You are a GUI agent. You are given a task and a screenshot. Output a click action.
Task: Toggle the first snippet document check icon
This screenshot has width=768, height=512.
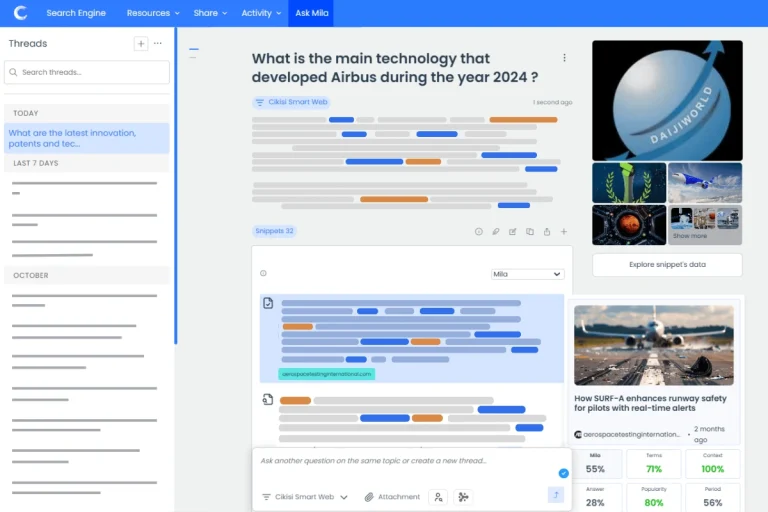coord(268,303)
